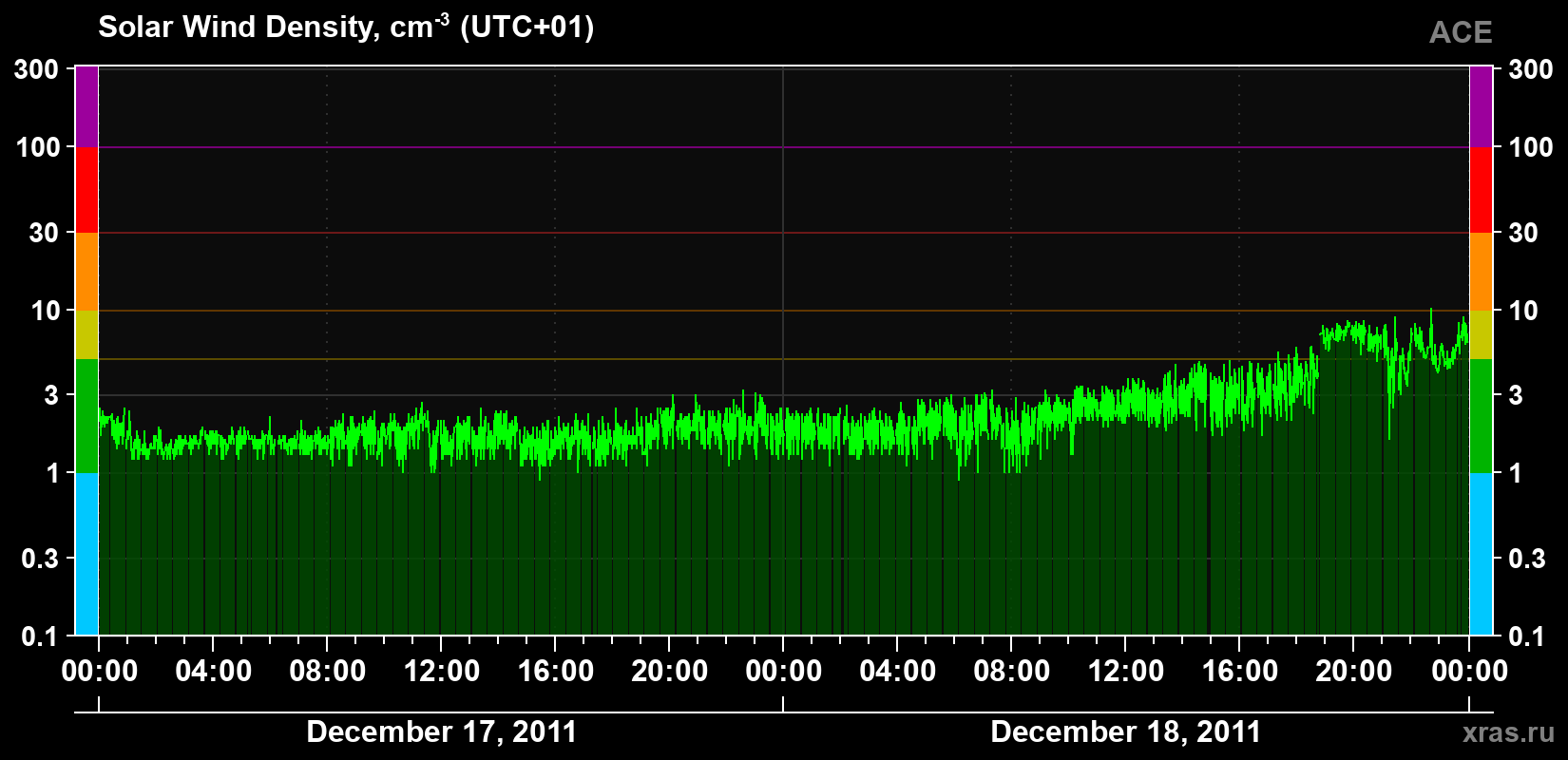Click the red color band on left scale
This screenshot has width=1568, height=760.
86,190
